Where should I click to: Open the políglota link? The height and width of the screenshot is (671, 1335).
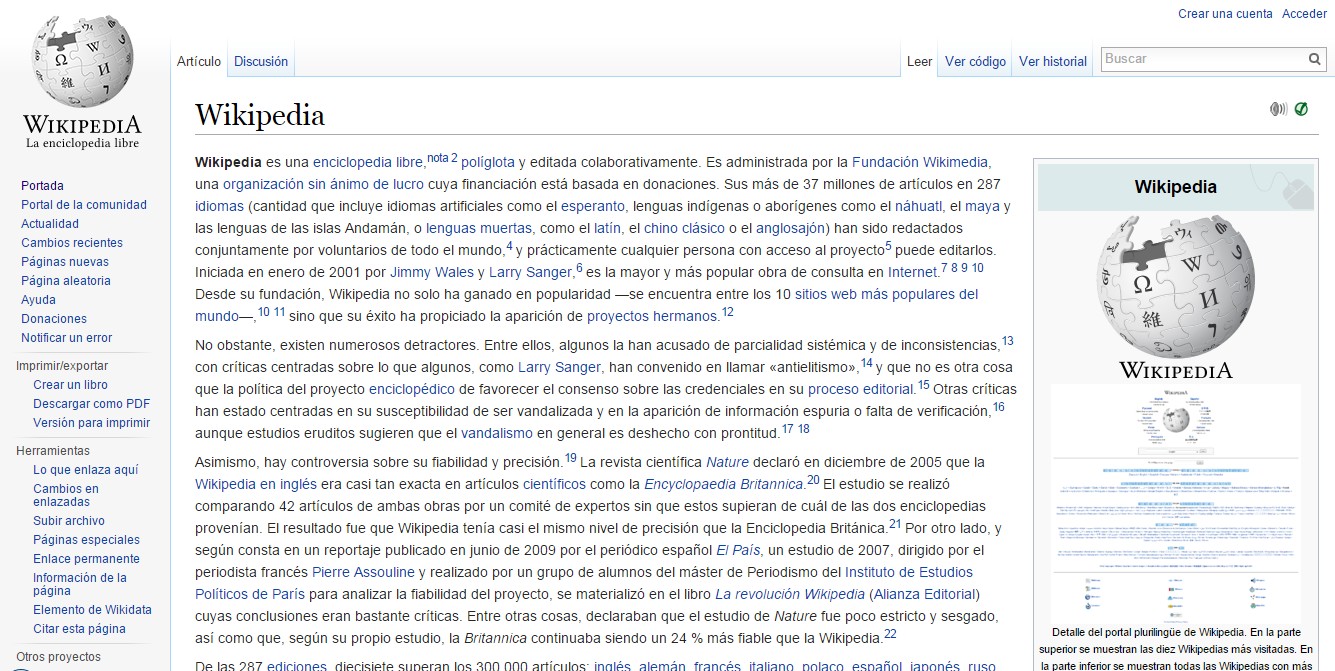click(488, 162)
